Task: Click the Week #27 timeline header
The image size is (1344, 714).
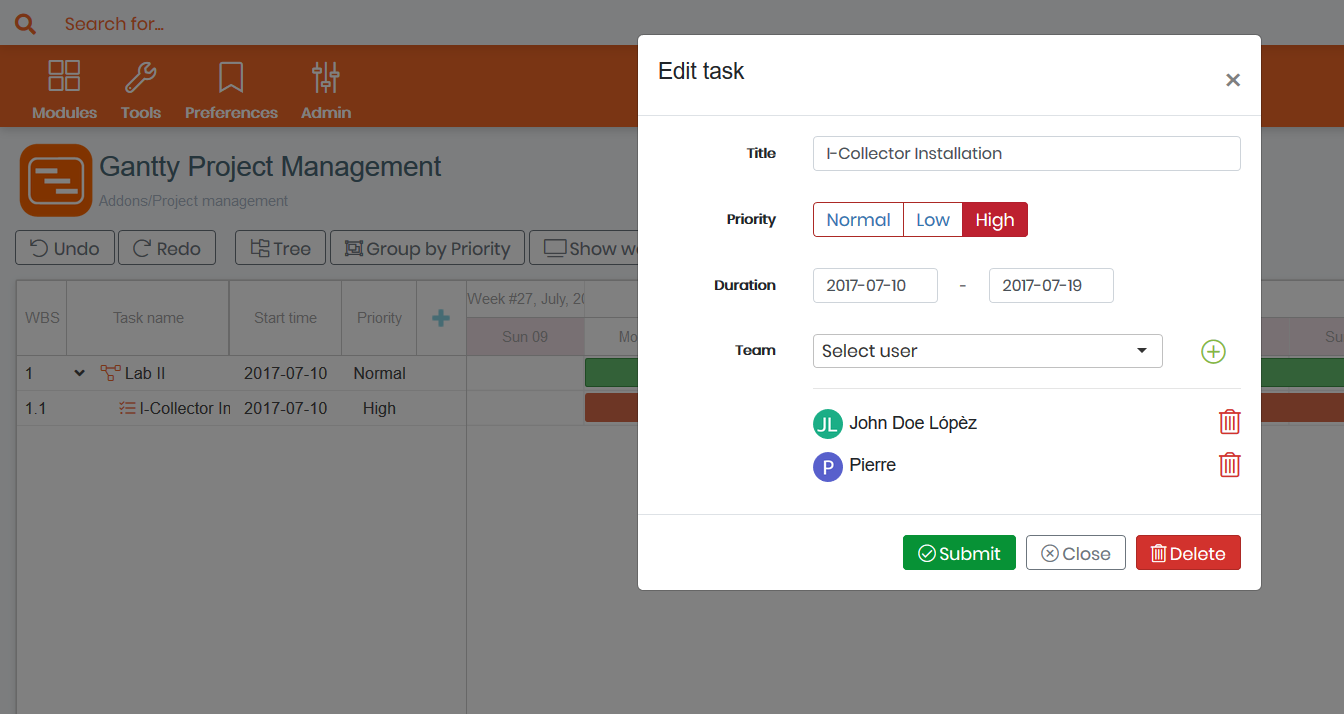Action: [526, 299]
